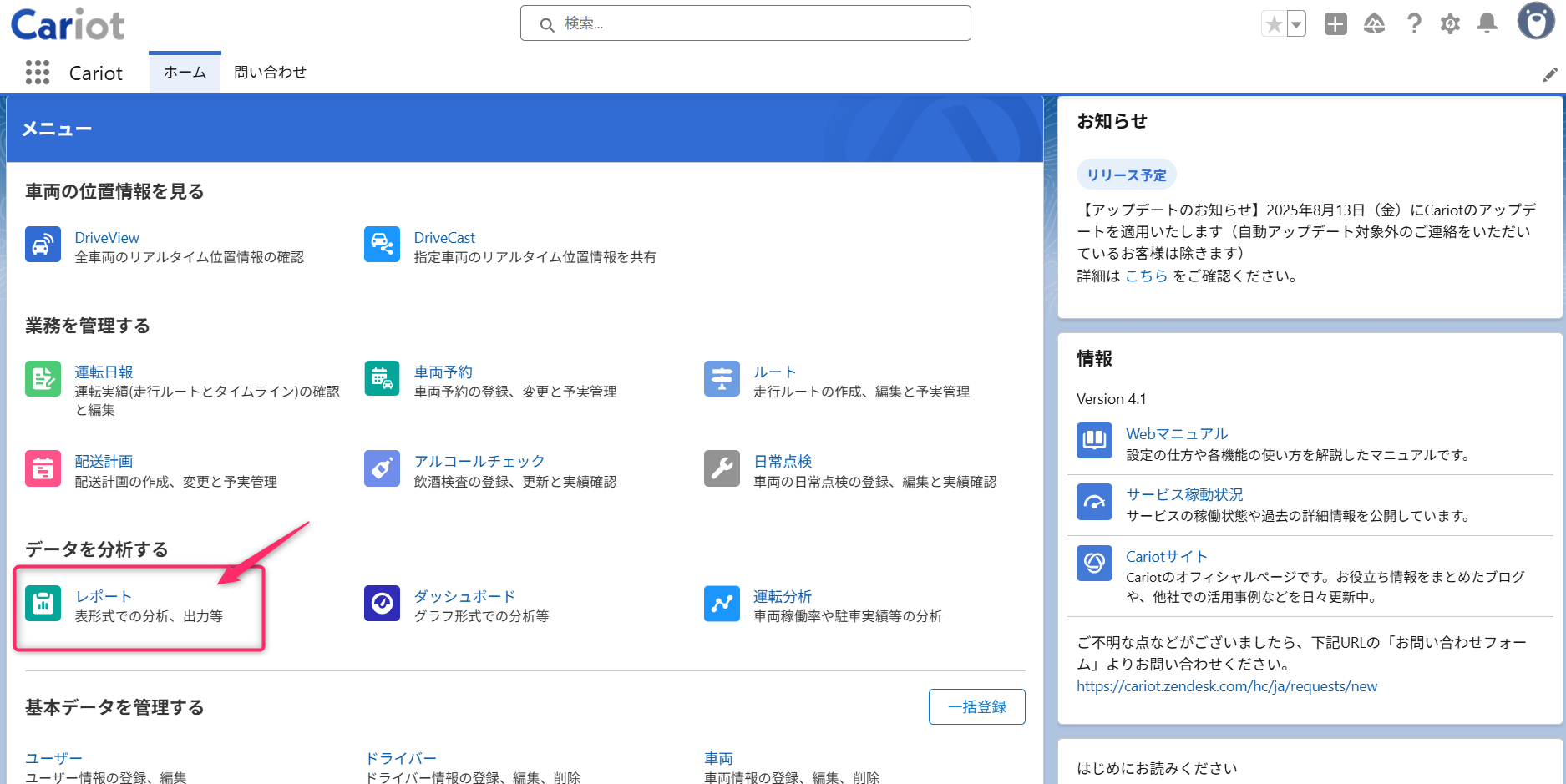Click the 運転分析 chart icon
The image size is (1566, 784).
coord(722,603)
